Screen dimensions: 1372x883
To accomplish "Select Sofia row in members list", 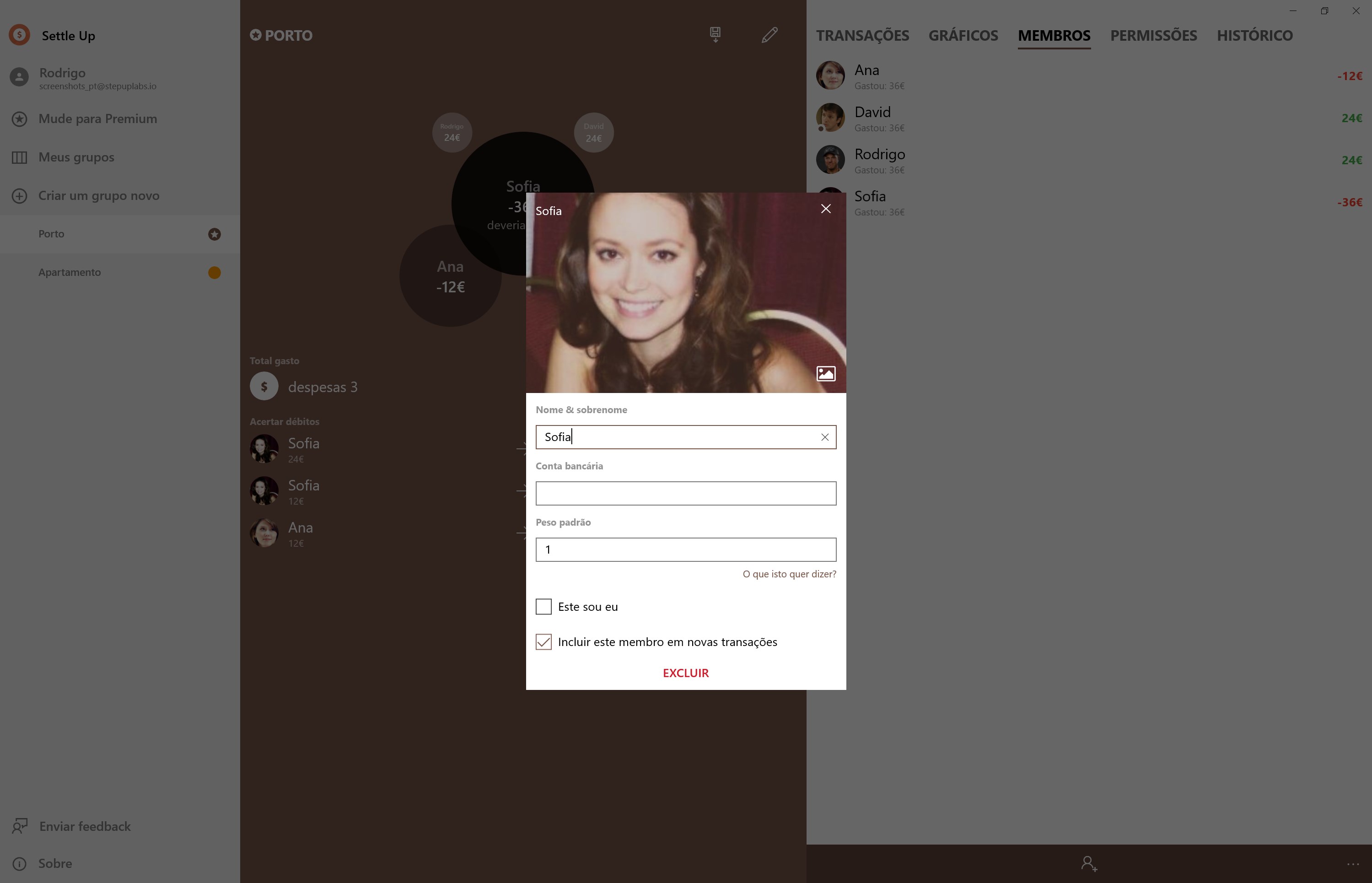I will pyautogui.click(x=1089, y=202).
